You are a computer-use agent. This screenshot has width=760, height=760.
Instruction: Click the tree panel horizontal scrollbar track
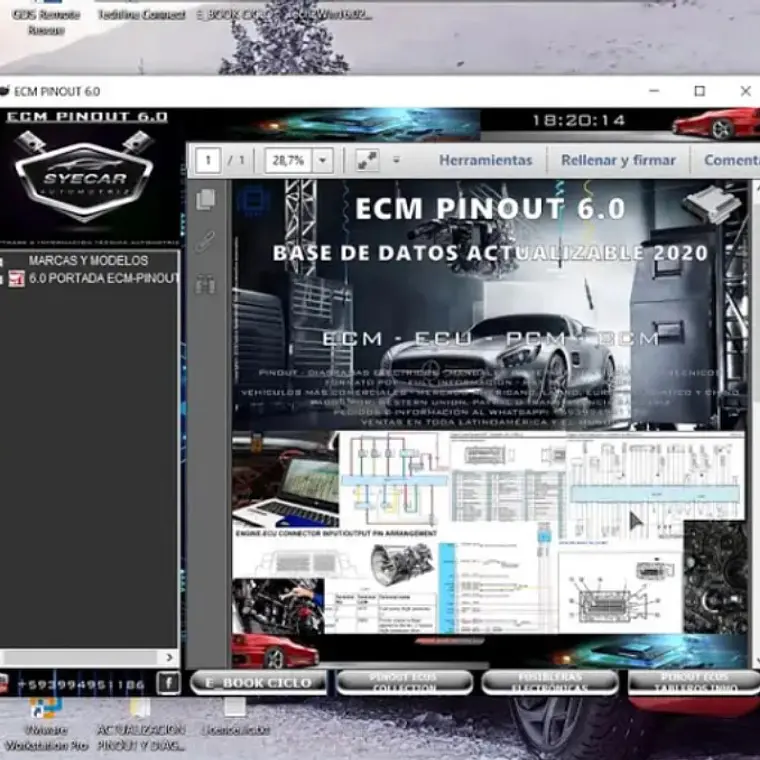tap(81, 657)
